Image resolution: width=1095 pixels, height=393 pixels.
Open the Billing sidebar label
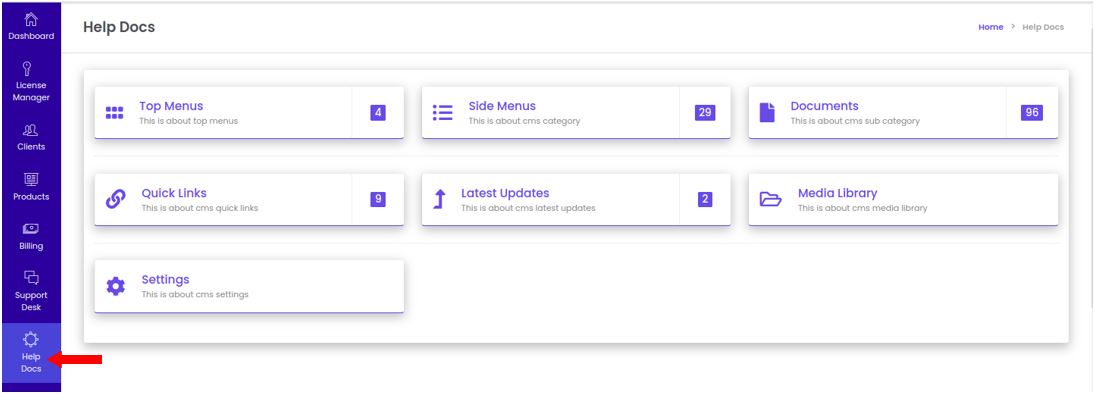tap(31, 246)
